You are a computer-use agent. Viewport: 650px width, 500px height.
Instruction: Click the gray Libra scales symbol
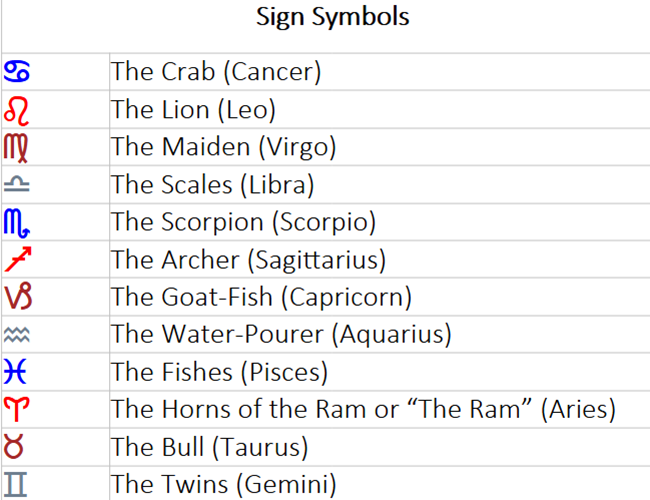17,185
